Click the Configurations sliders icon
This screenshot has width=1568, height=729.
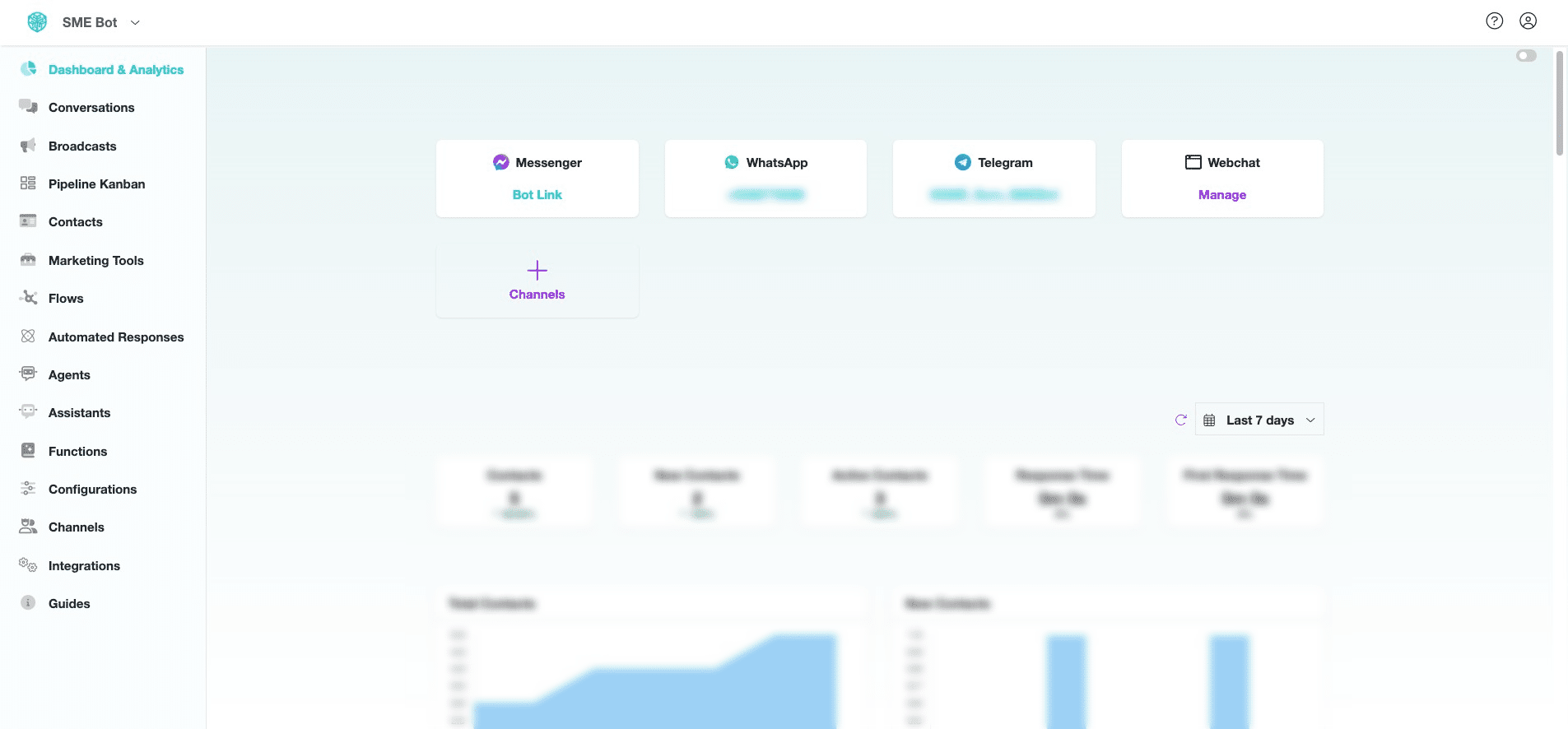point(29,489)
